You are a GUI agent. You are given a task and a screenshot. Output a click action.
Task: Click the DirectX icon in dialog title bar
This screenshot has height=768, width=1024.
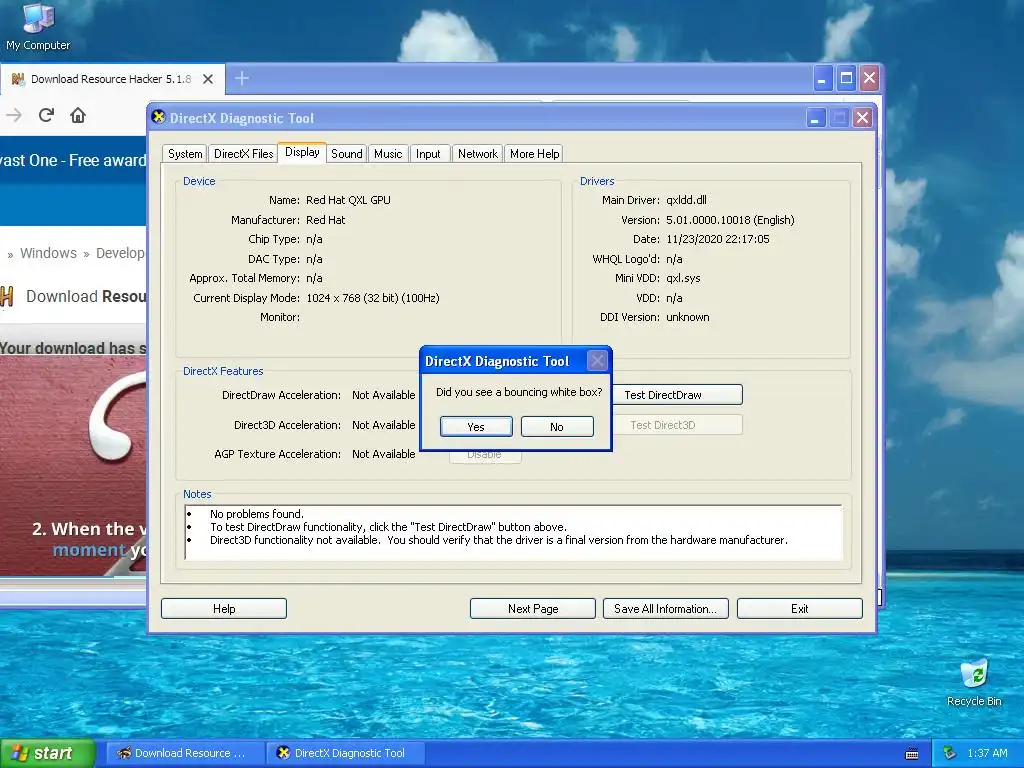click(158, 117)
